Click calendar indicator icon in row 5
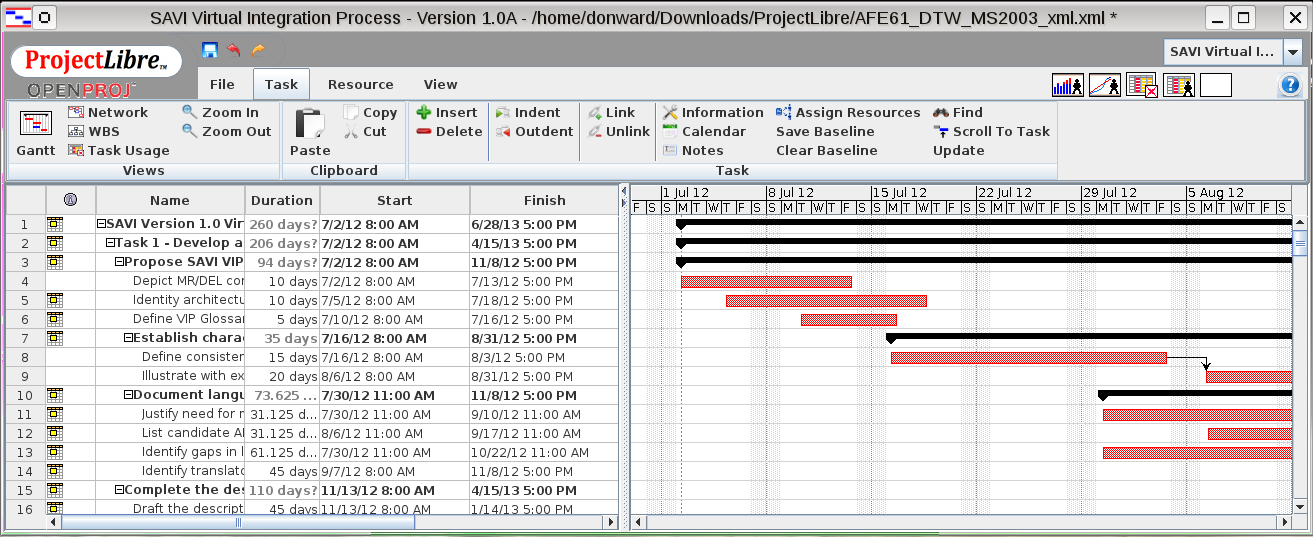The height and width of the screenshot is (537, 1313). click(x=54, y=300)
